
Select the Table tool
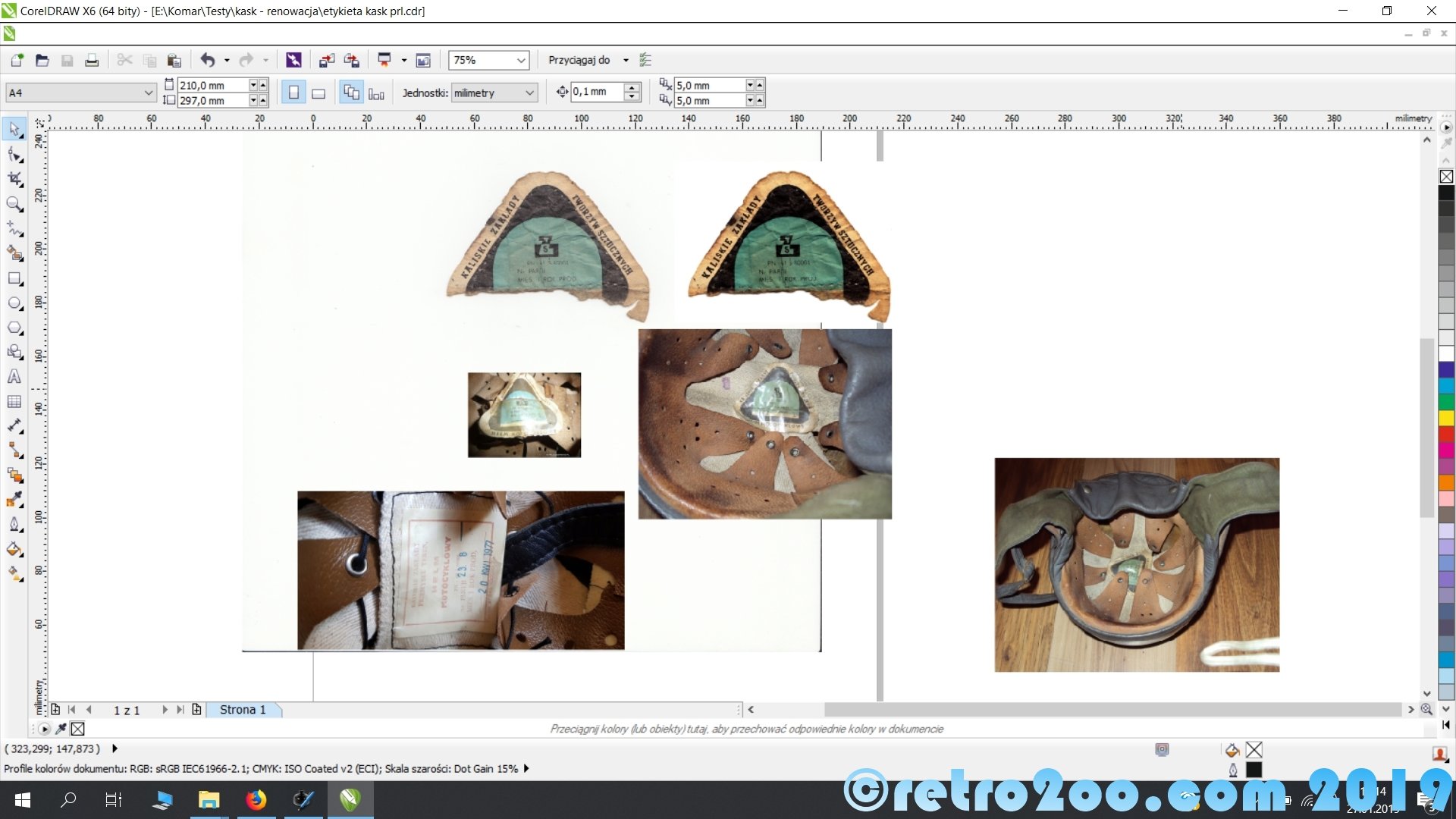point(14,402)
